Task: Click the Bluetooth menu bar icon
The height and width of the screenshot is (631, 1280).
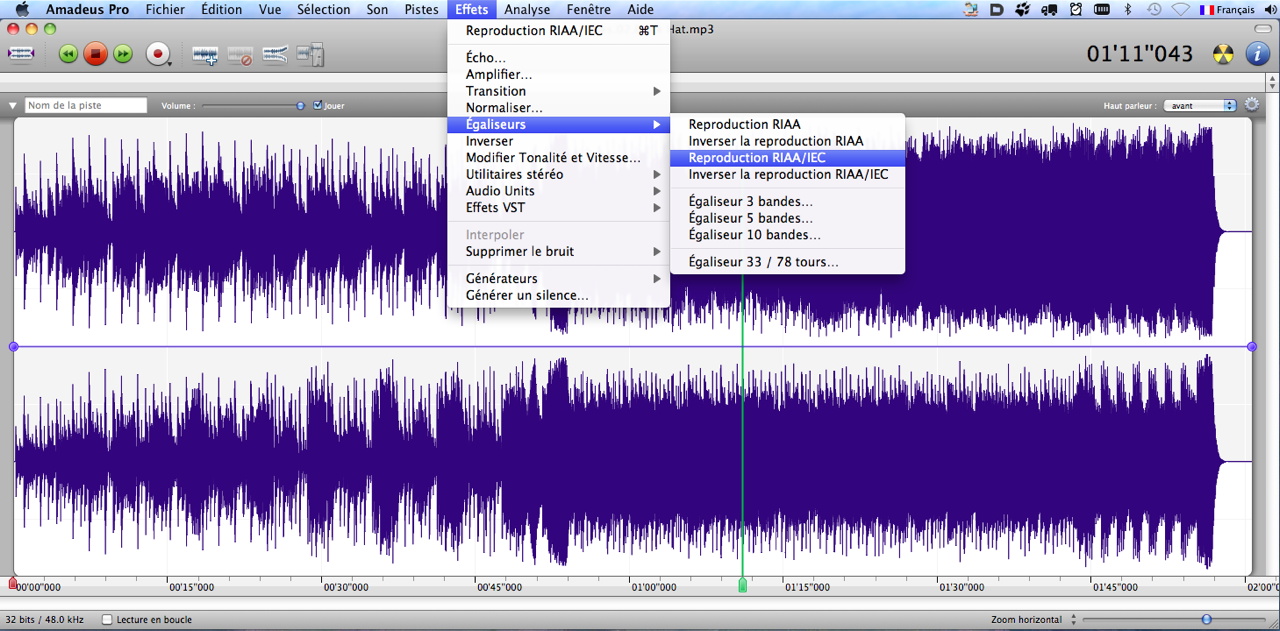Action: click(x=1128, y=9)
